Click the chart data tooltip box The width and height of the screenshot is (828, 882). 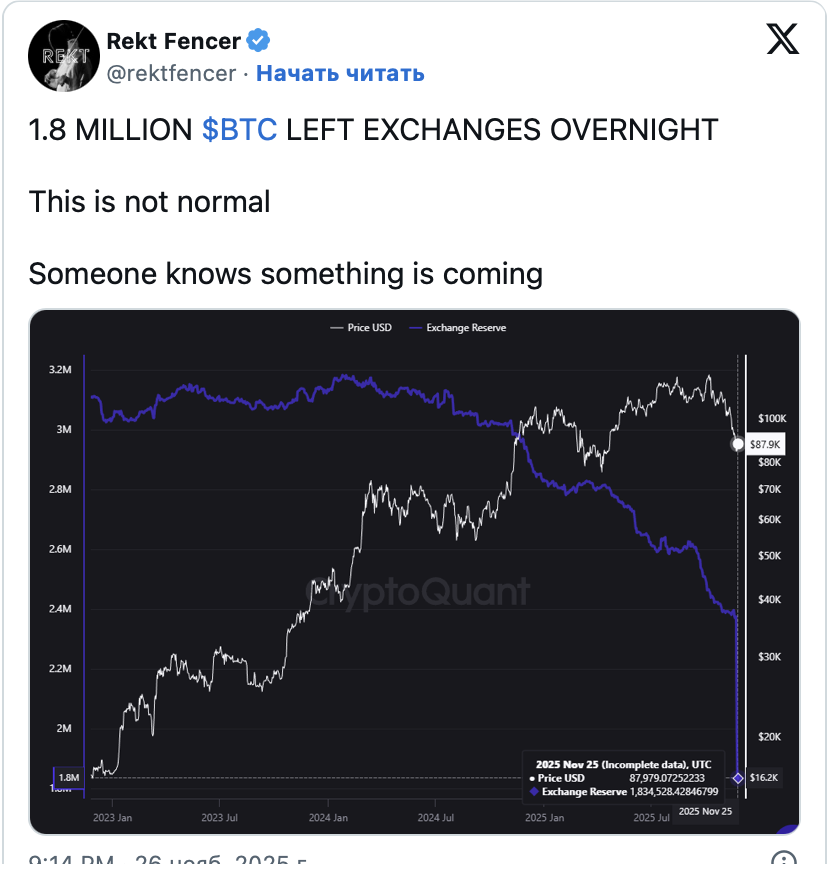pyautogui.click(x=625, y=776)
